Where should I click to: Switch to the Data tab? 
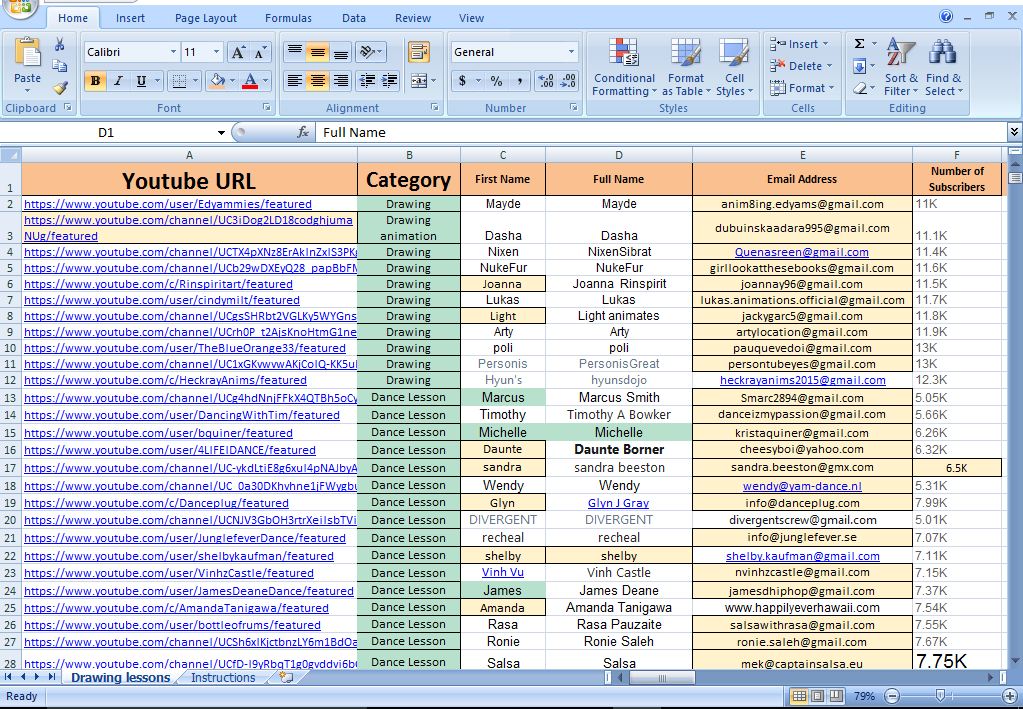(x=354, y=18)
